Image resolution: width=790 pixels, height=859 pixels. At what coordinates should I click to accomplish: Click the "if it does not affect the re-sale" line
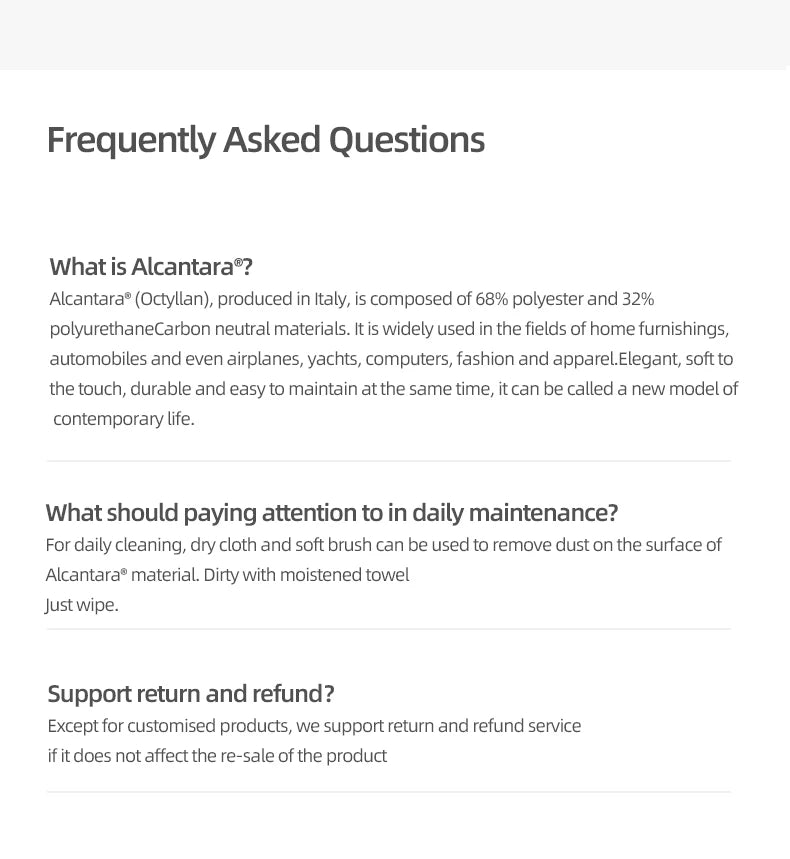click(x=217, y=756)
